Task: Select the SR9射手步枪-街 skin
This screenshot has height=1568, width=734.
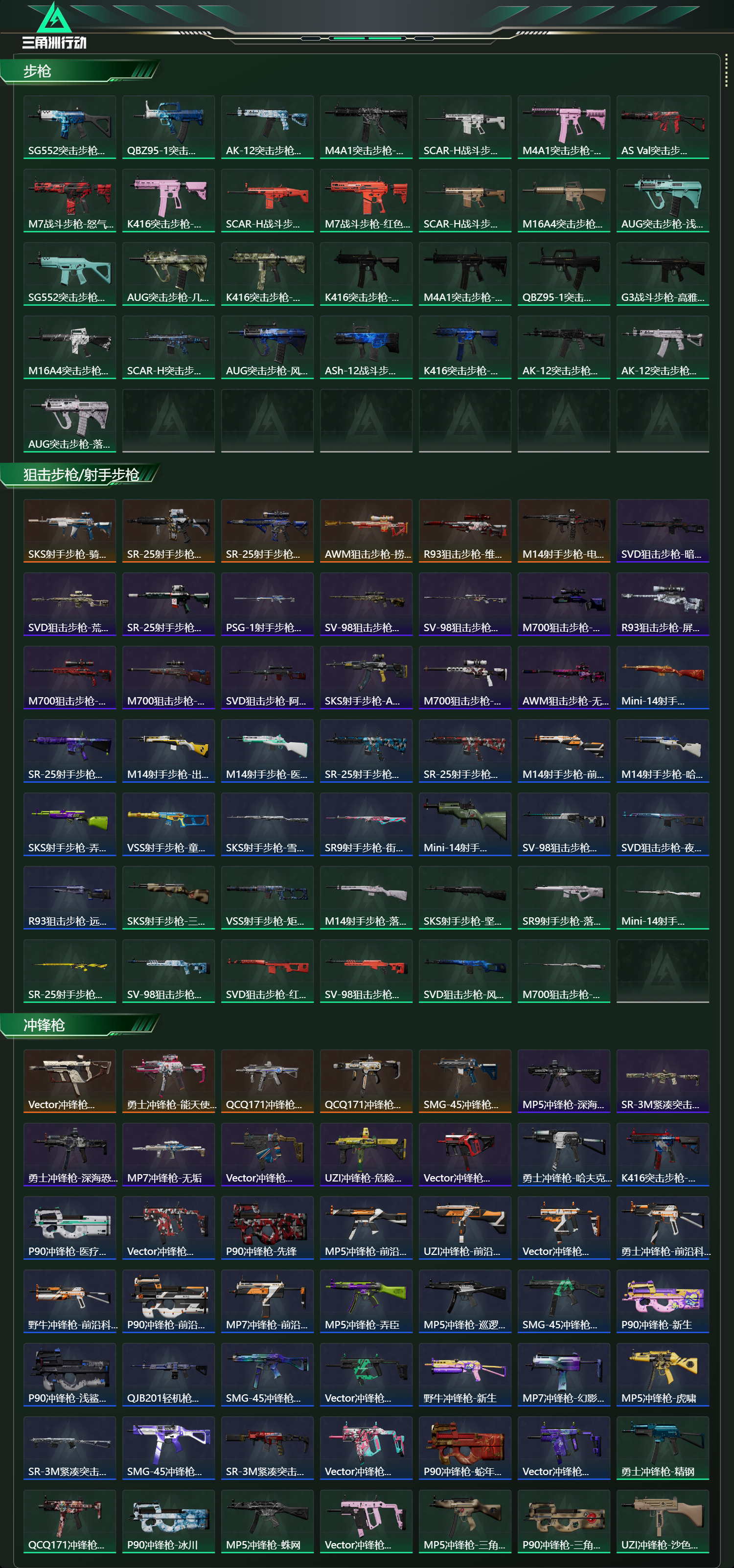Action: coord(366,824)
